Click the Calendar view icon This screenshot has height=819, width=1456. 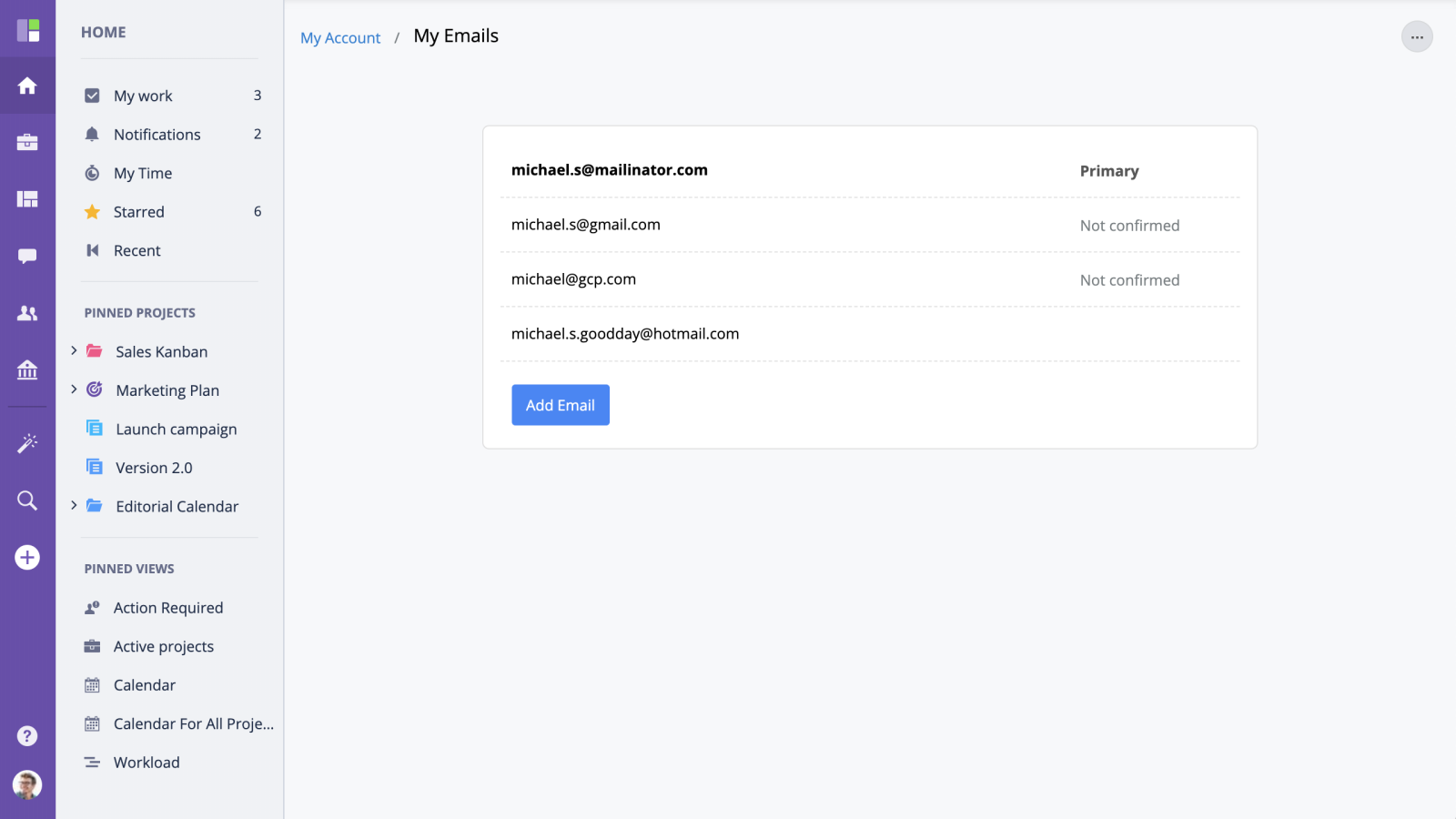click(92, 685)
